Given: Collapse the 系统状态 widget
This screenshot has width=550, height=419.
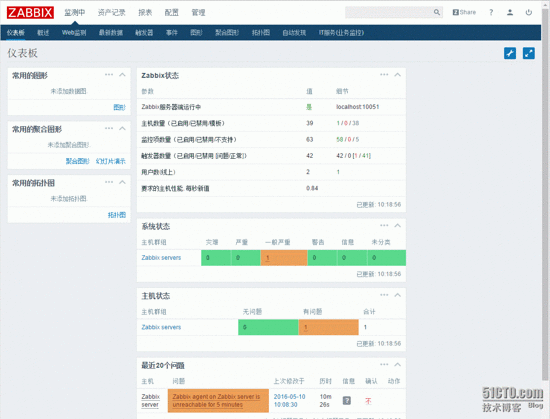Looking at the screenshot, I should (398, 225).
